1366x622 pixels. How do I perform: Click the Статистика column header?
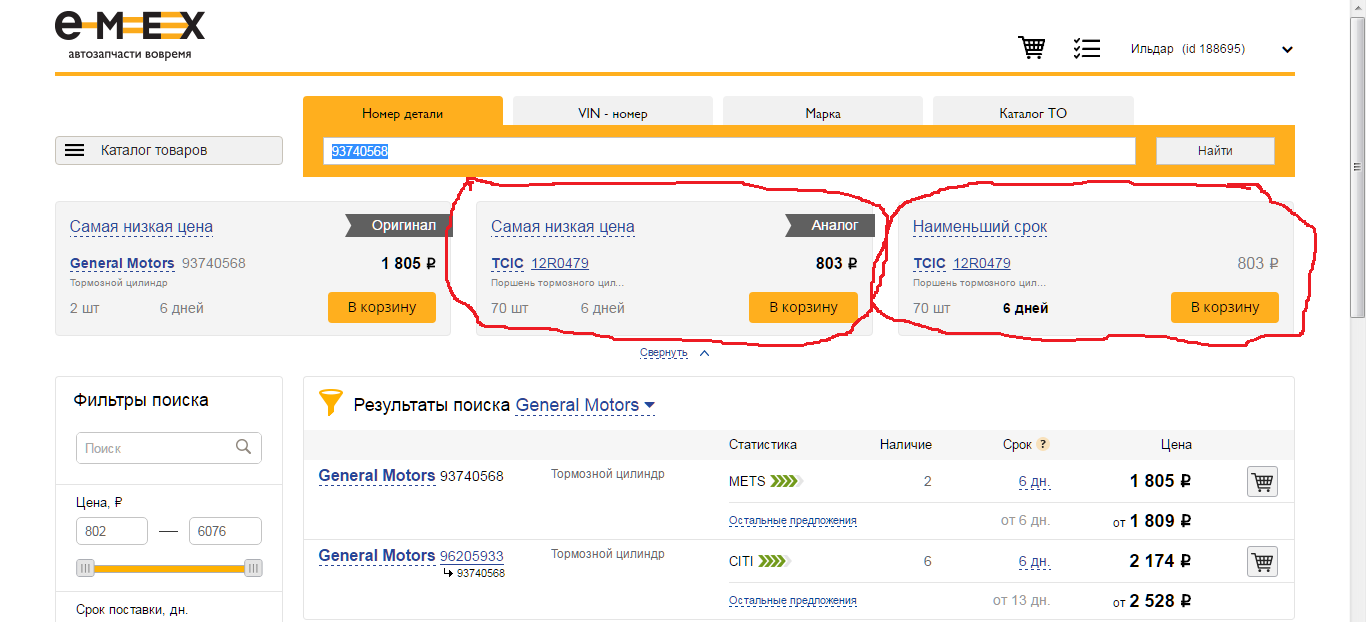[x=763, y=444]
